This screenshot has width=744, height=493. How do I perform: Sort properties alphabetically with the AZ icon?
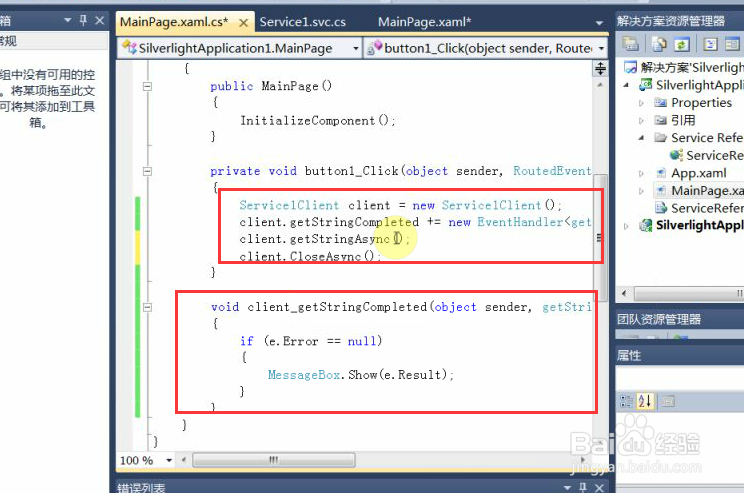pyautogui.click(x=645, y=401)
